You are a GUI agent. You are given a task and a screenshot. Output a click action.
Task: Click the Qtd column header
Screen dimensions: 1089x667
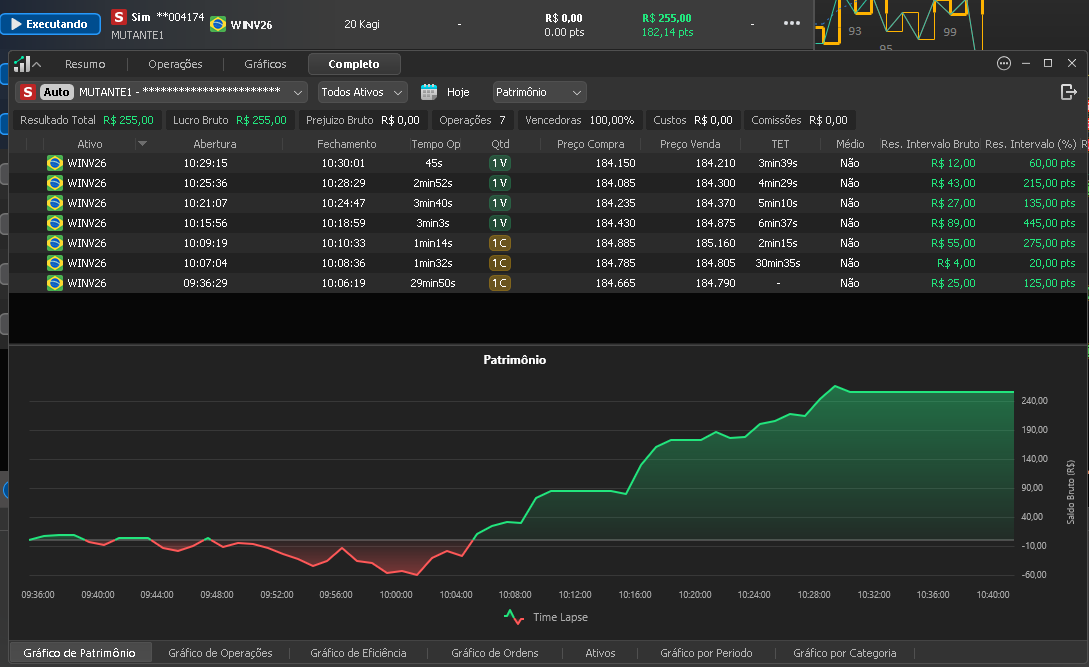(500, 144)
